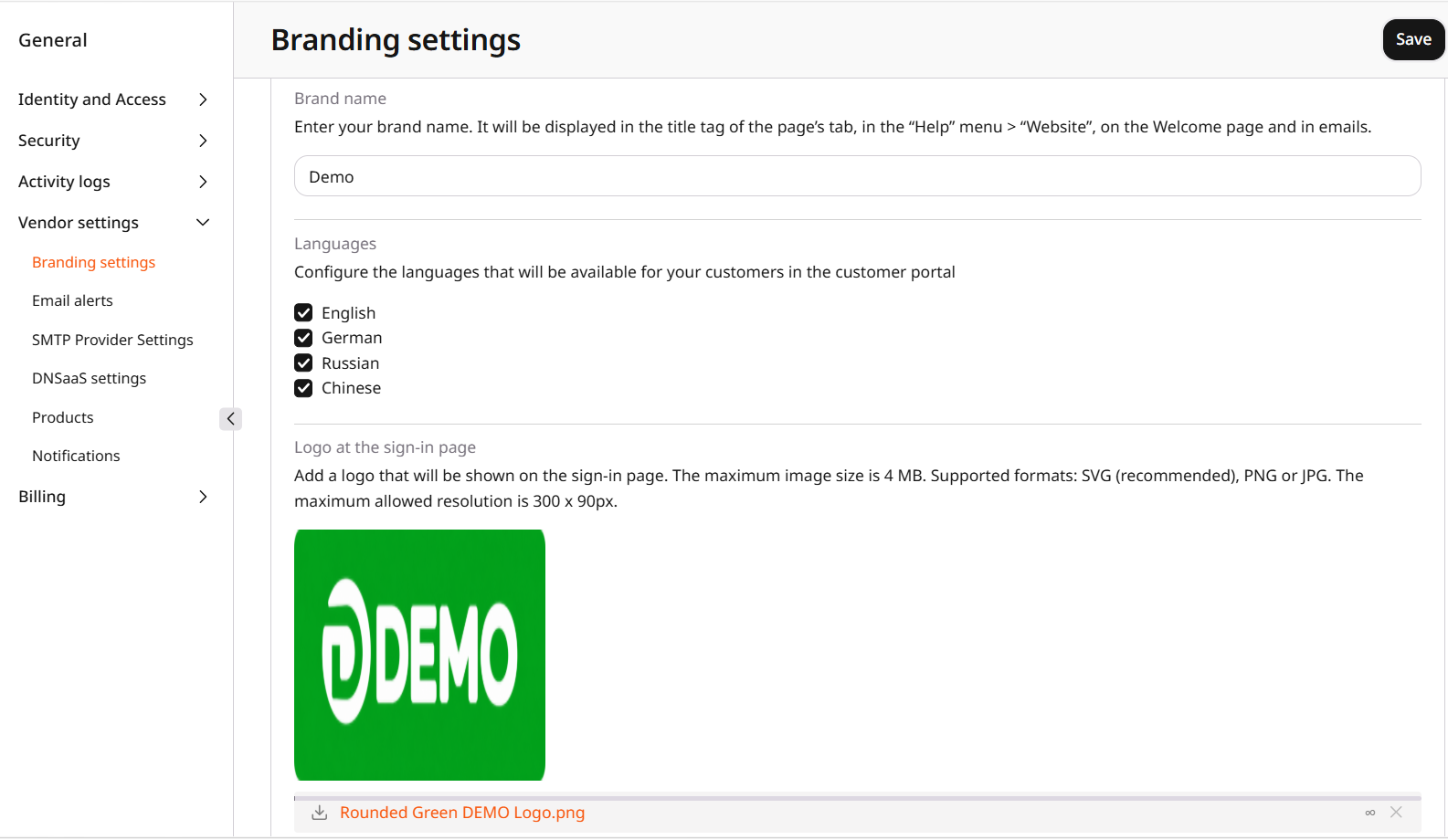Open Branding settings in sidebar
The image size is (1448, 840).
pos(93,262)
